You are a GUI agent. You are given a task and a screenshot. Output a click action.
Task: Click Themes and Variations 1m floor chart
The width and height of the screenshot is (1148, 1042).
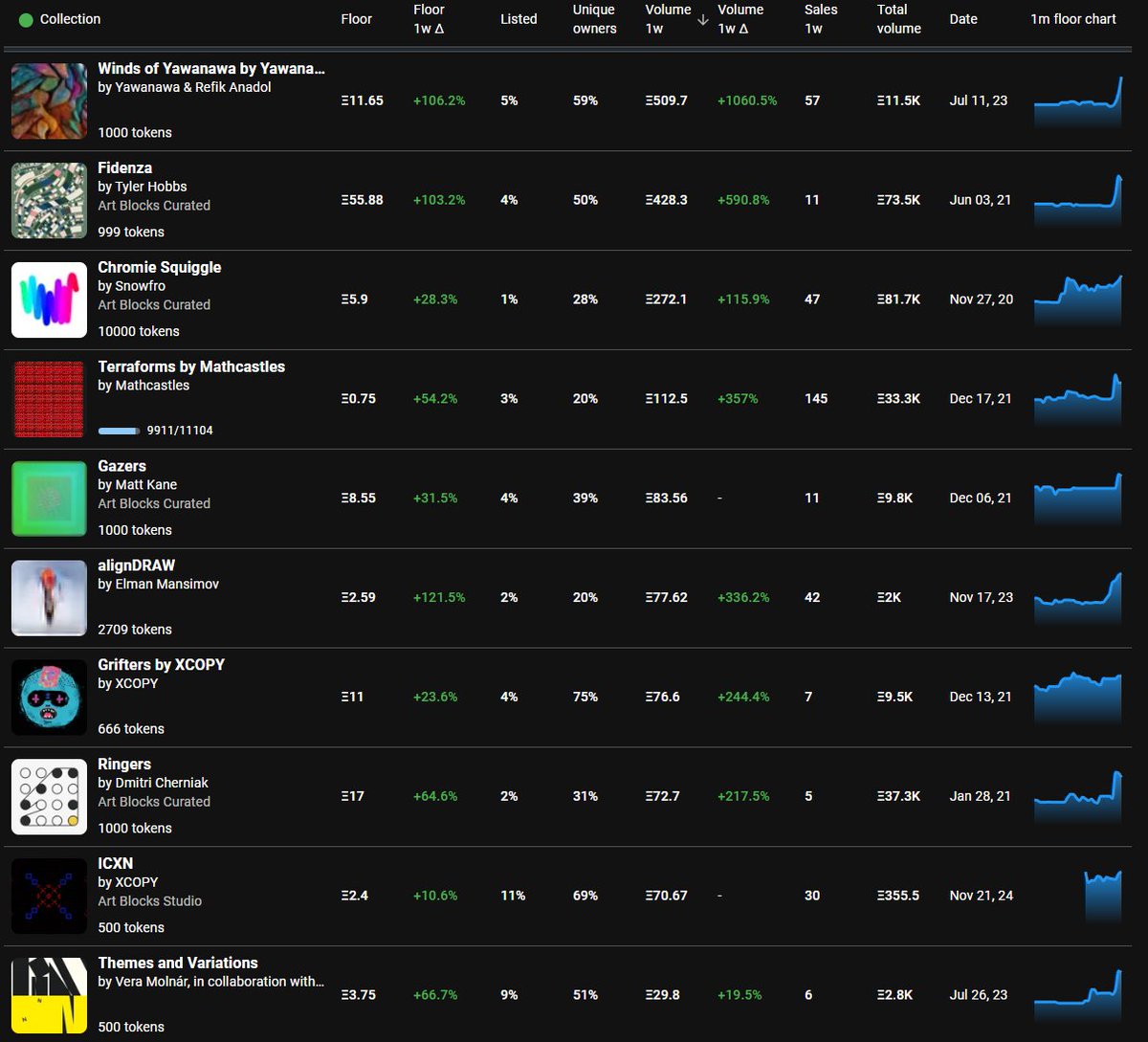pos(1078,996)
